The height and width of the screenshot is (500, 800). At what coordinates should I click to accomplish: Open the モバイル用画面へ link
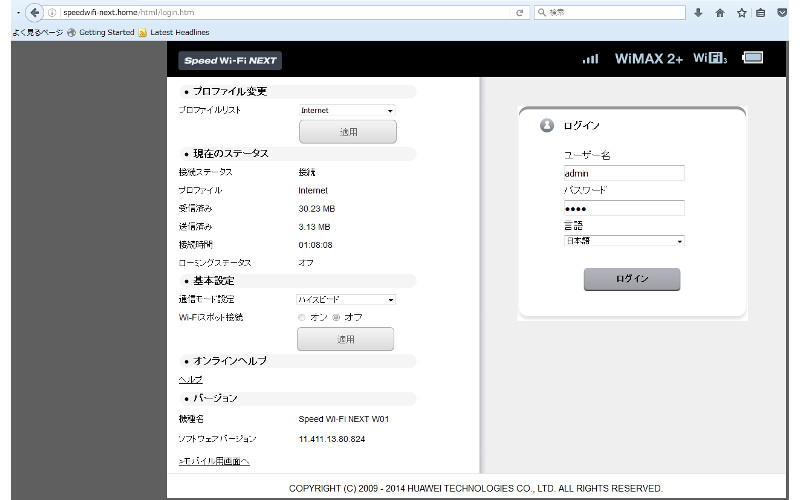tap(214, 461)
